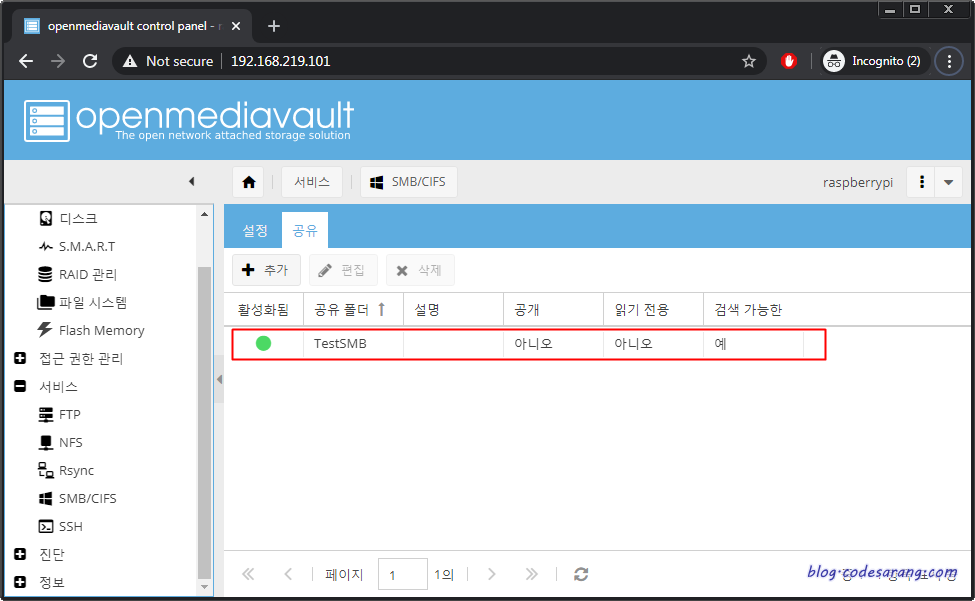Go to last page of the grid

coord(531,574)
